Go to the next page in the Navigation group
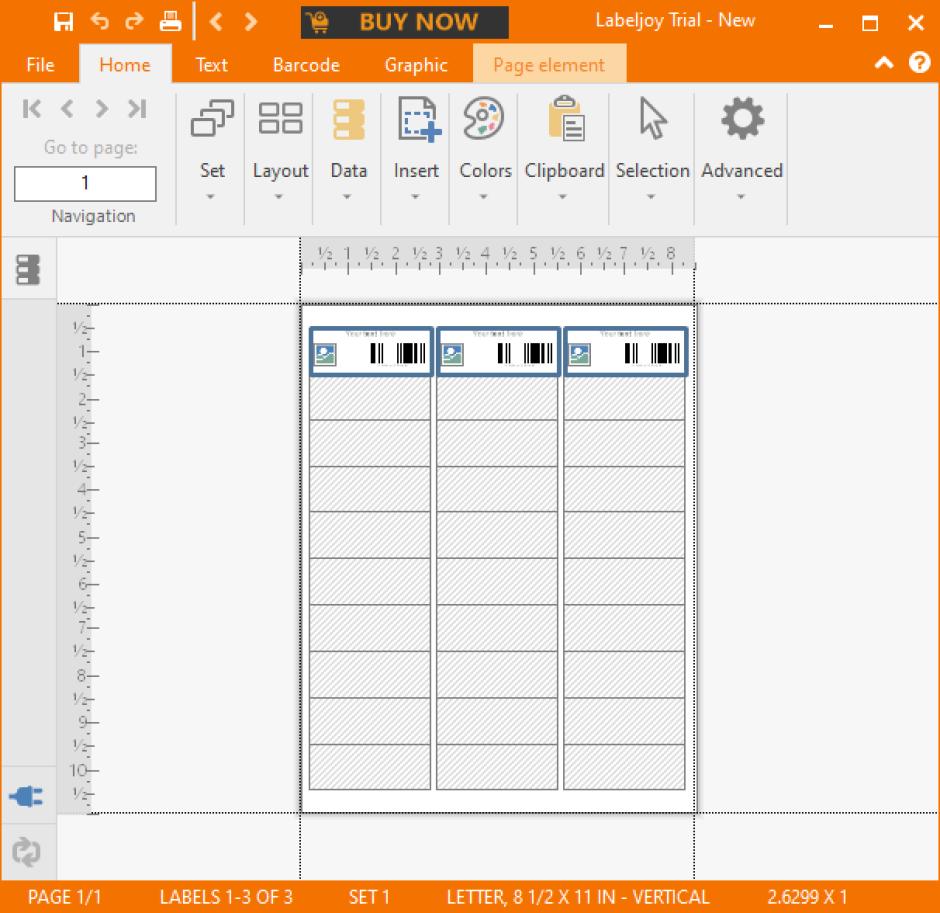The width and height of the screenshot is (940, 913). pos(102,109)
